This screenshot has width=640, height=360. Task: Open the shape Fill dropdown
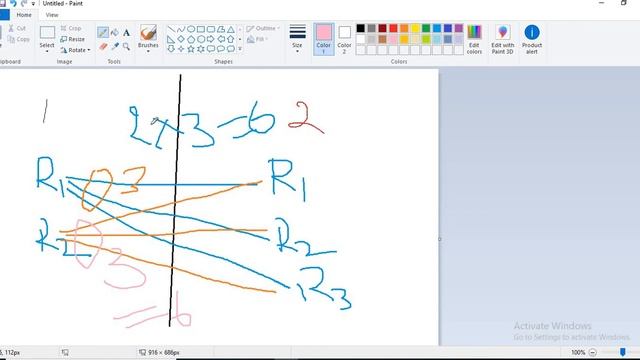point(257,39)
